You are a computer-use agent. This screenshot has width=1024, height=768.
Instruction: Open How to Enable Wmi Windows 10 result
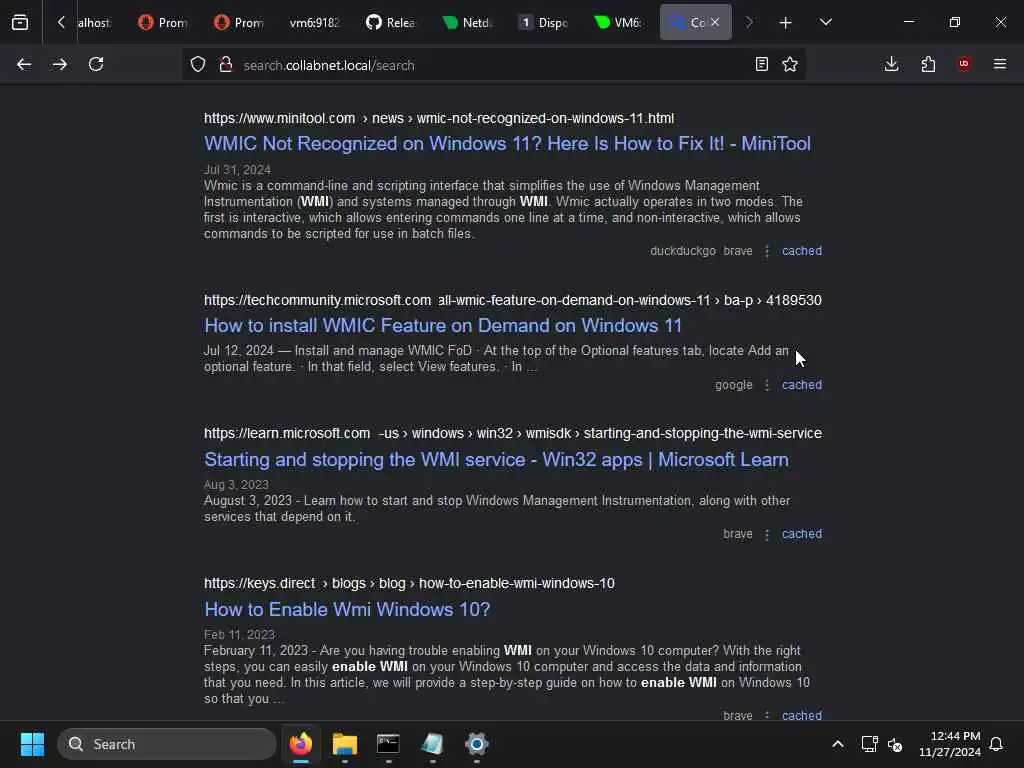point(347,609)
